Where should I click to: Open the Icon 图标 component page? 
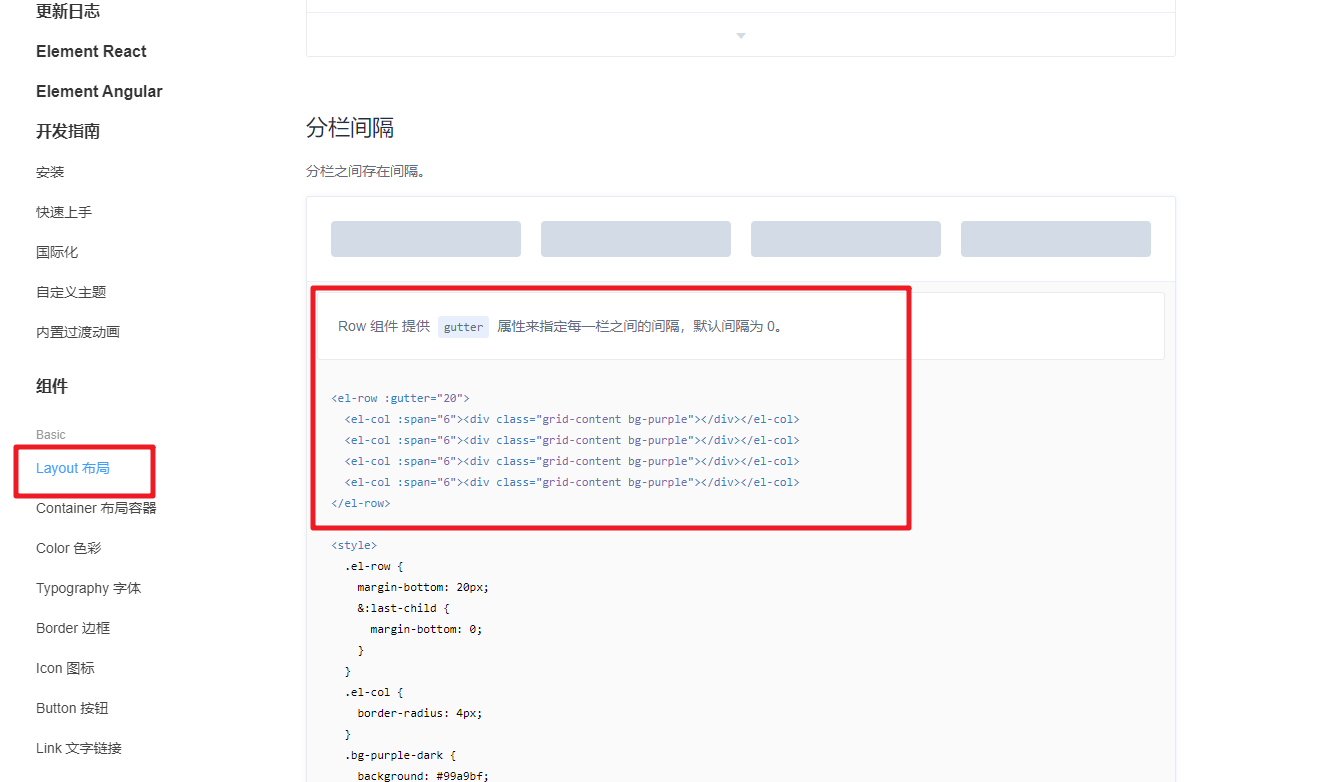point(65,668)
